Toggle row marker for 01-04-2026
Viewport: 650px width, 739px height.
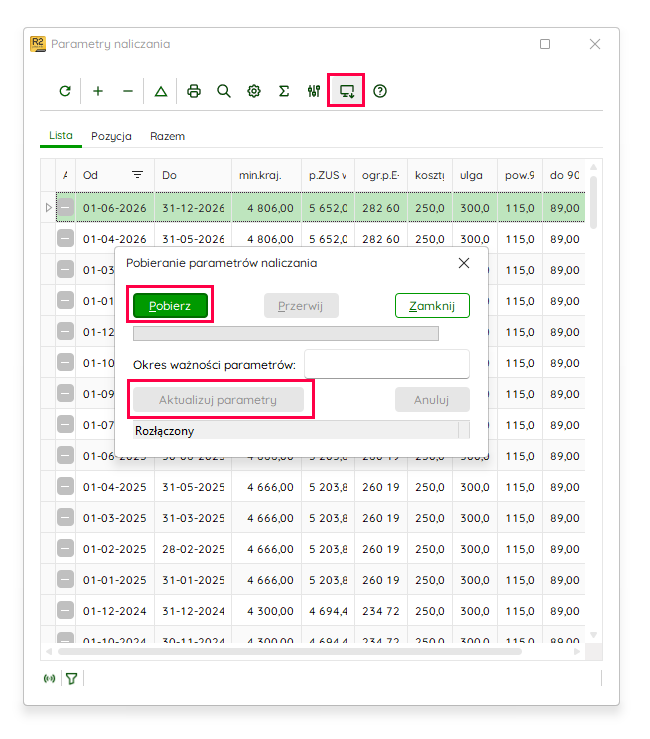coord(66,238)
